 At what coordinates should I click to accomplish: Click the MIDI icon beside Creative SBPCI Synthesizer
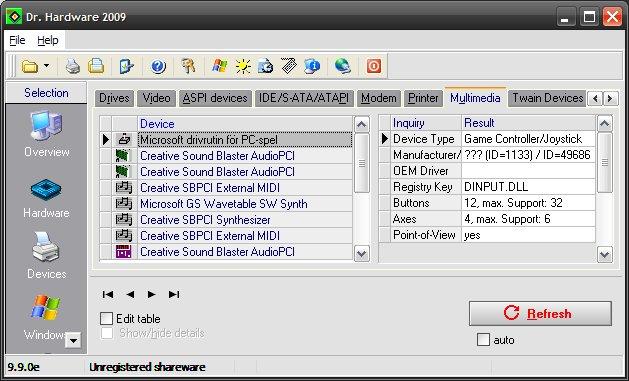[x=124, y=219]
